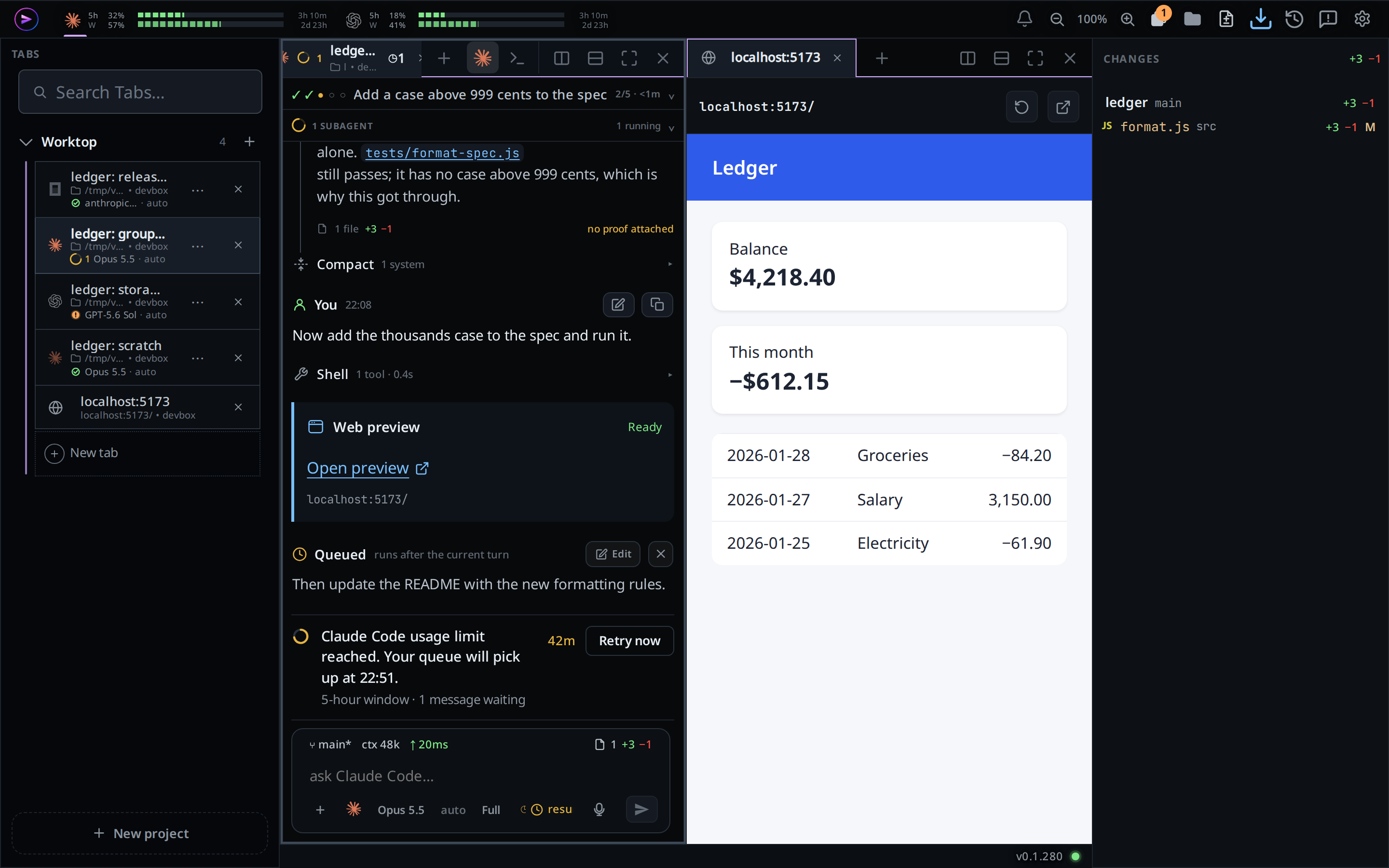The width and height of the screenshot is (1389, 868).
Task: Toggle the Full setting in composer
Action: pos(491,810)
